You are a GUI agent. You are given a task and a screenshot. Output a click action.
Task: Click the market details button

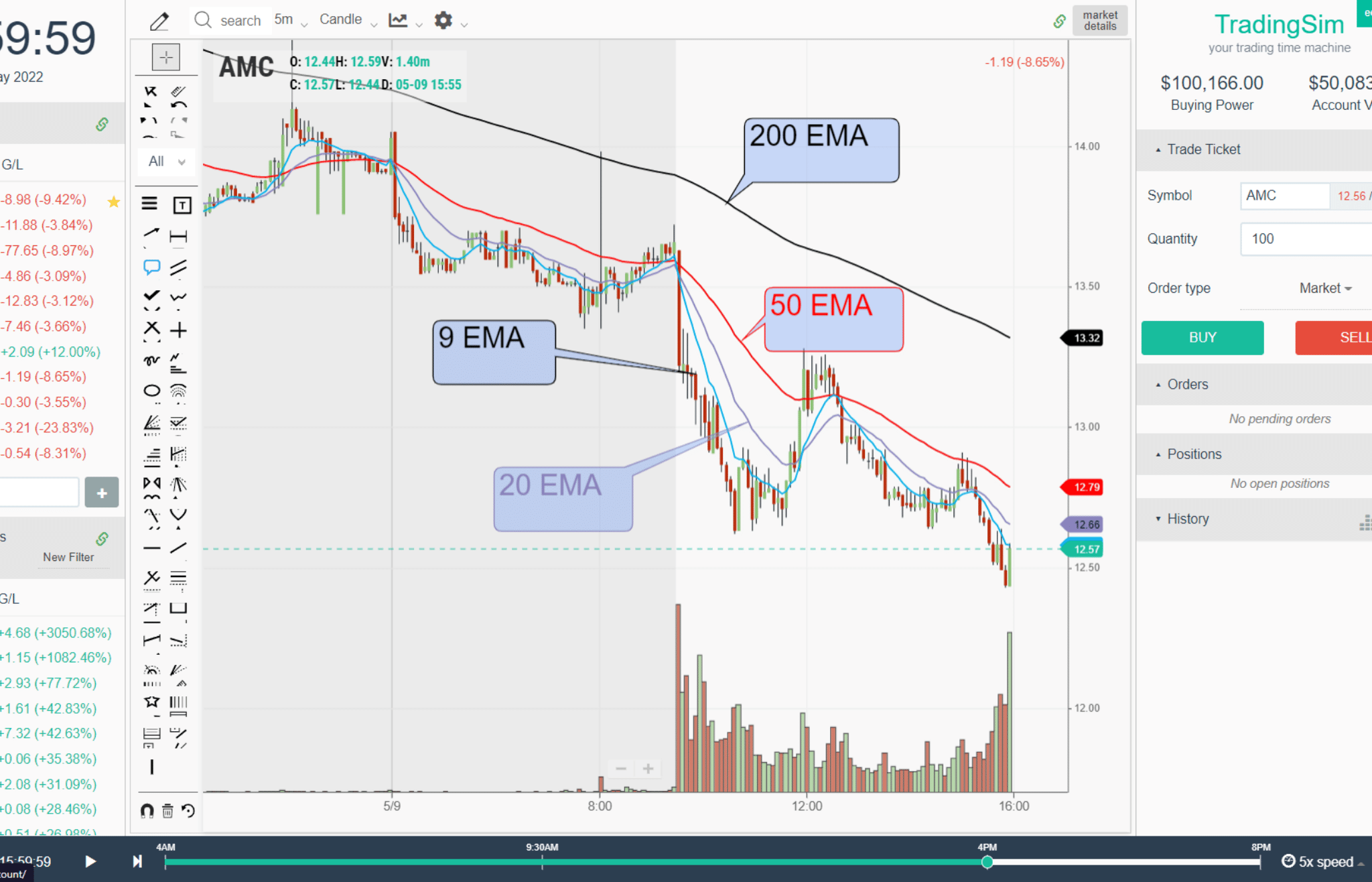click(x=1100, y=21)
